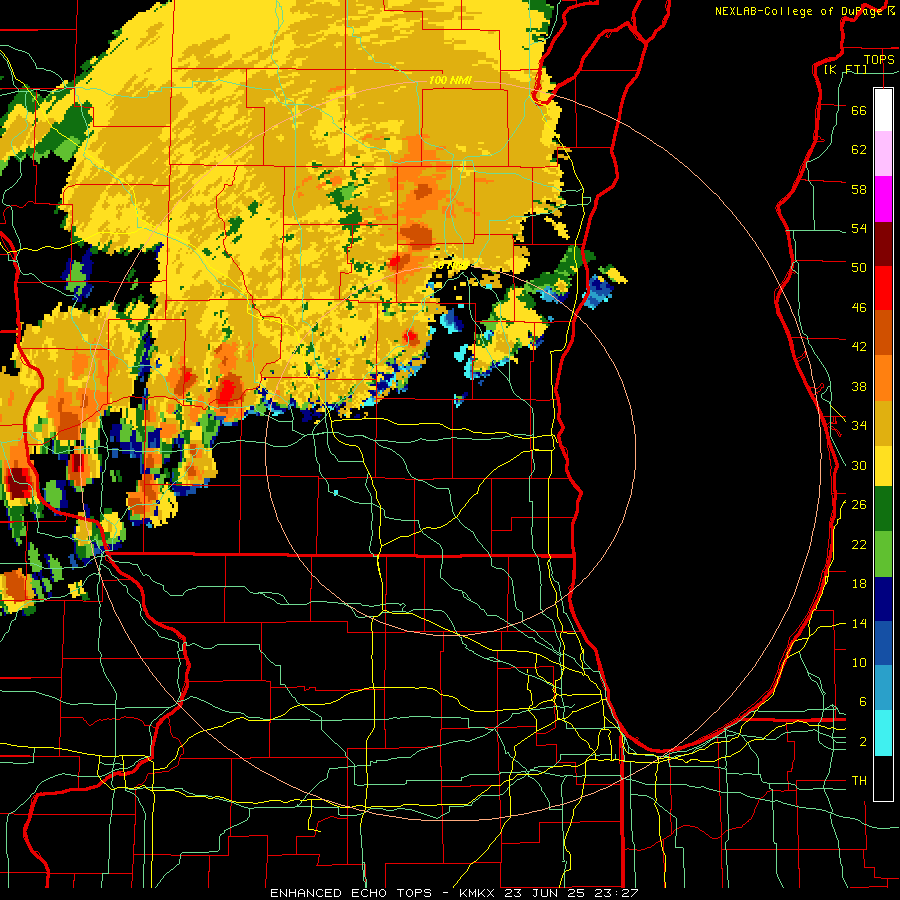Click the 22 label on the legend

pos(859,544)
